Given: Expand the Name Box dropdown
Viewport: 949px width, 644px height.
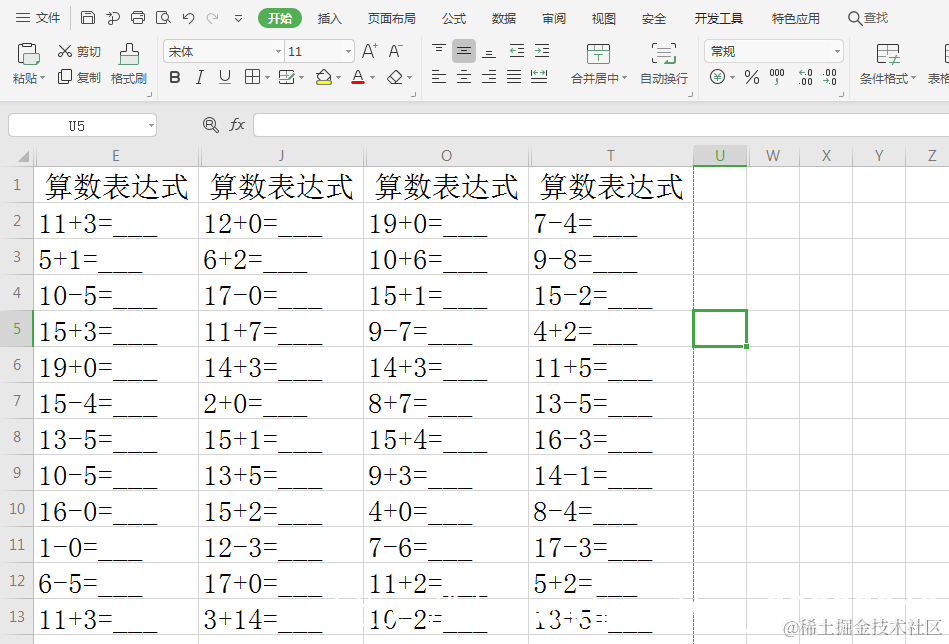Looking at the screenshot, I should (151, 126).
